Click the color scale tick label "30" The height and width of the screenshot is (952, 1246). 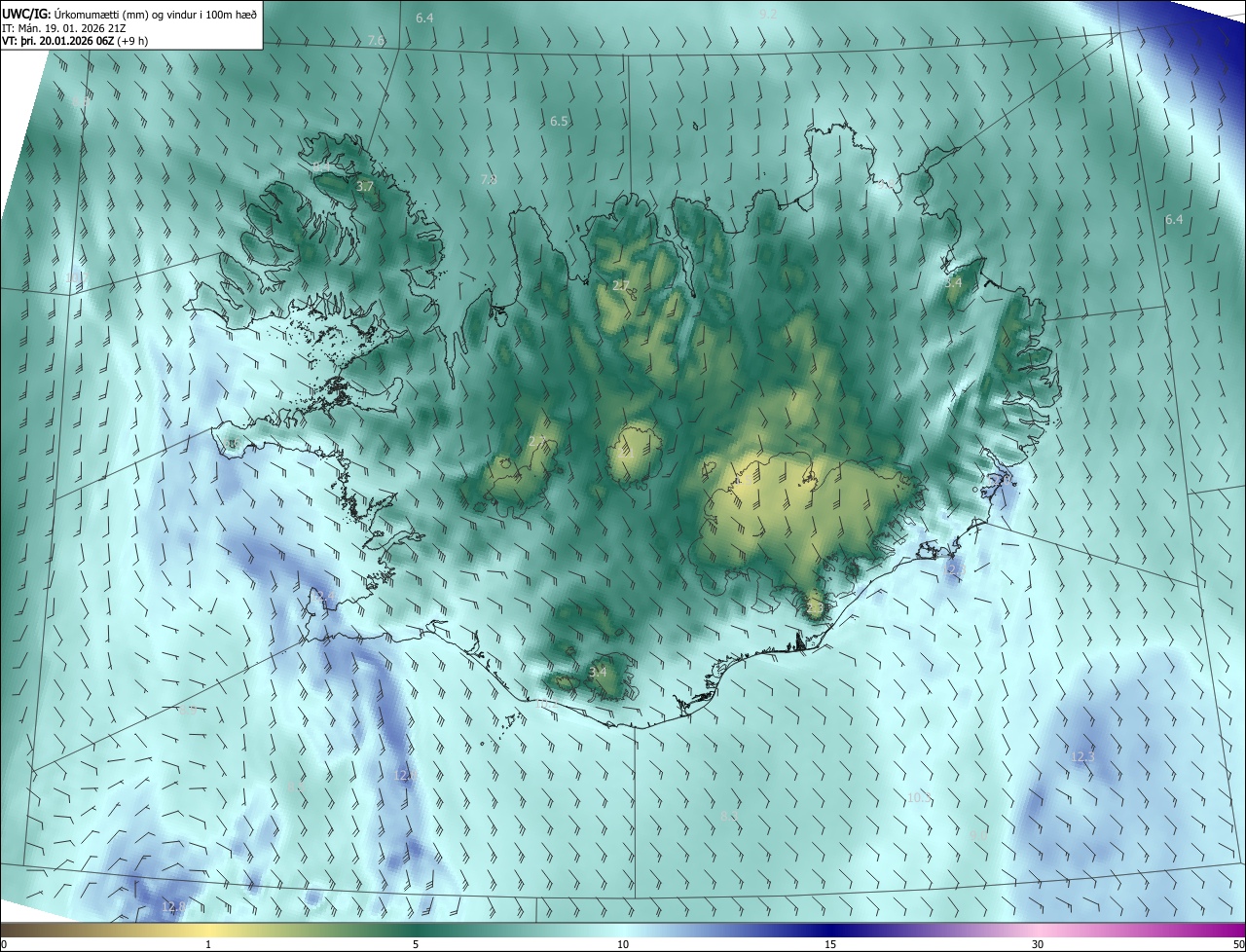[x=1038, y=945]
